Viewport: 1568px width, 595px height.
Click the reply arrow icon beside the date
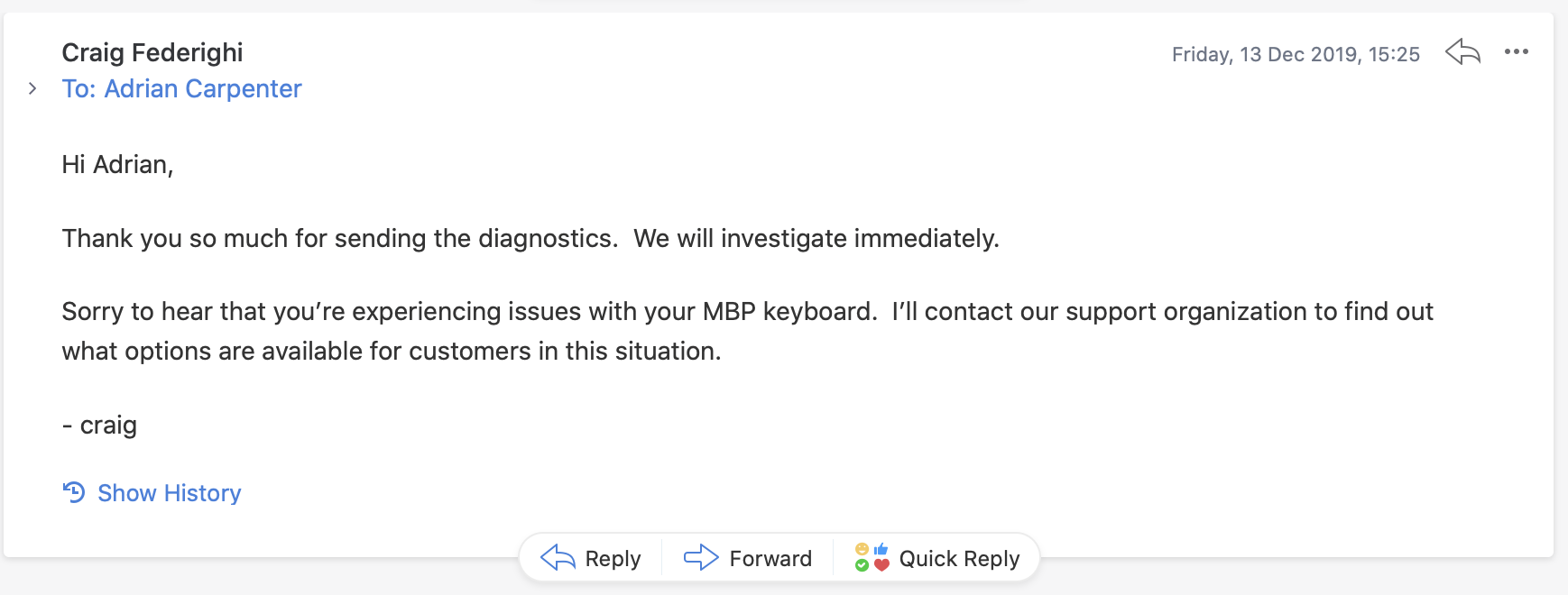(x=1462, y=52)
